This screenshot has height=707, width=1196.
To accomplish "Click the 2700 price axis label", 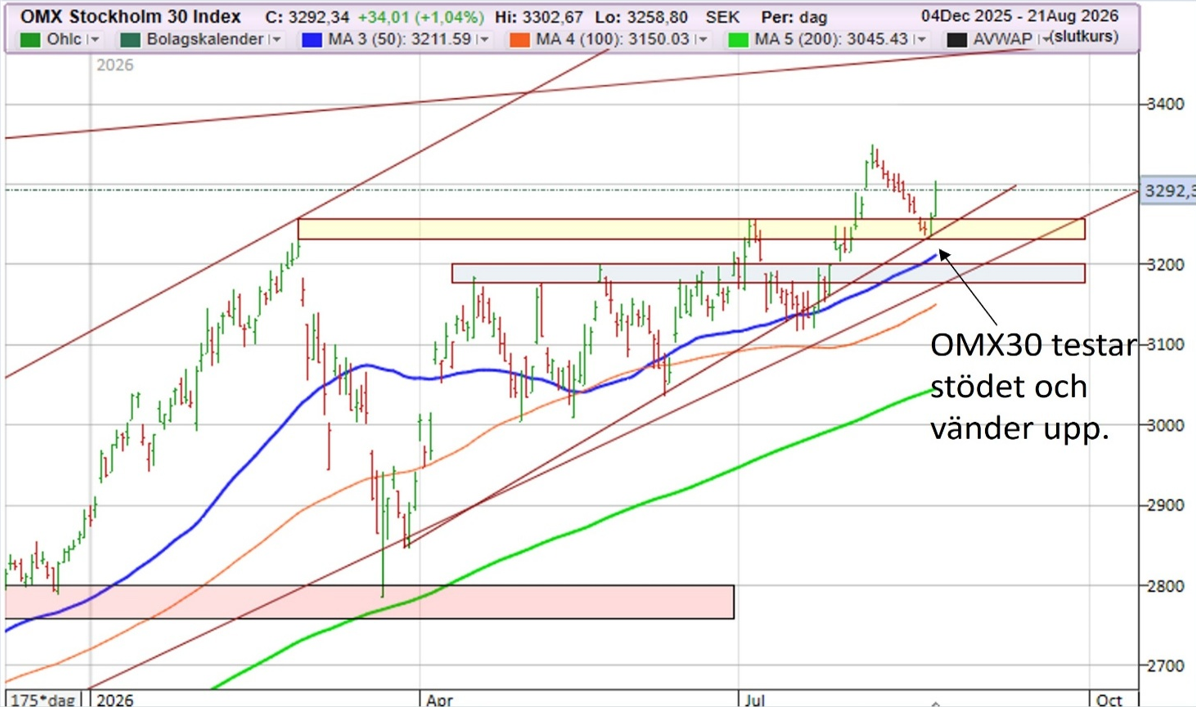I will pos(1166,666).
